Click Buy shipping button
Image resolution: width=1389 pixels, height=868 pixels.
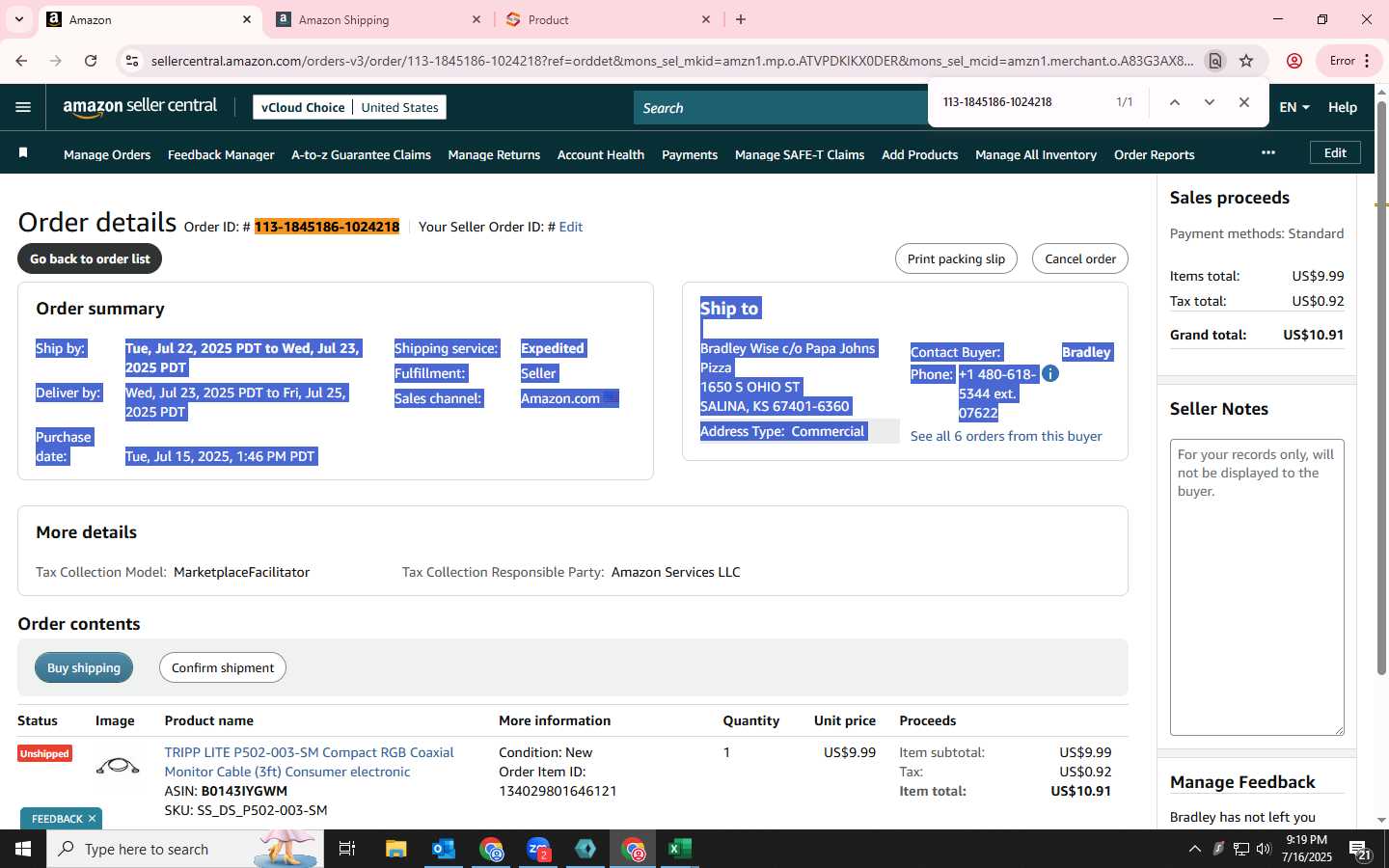point(84,667)
